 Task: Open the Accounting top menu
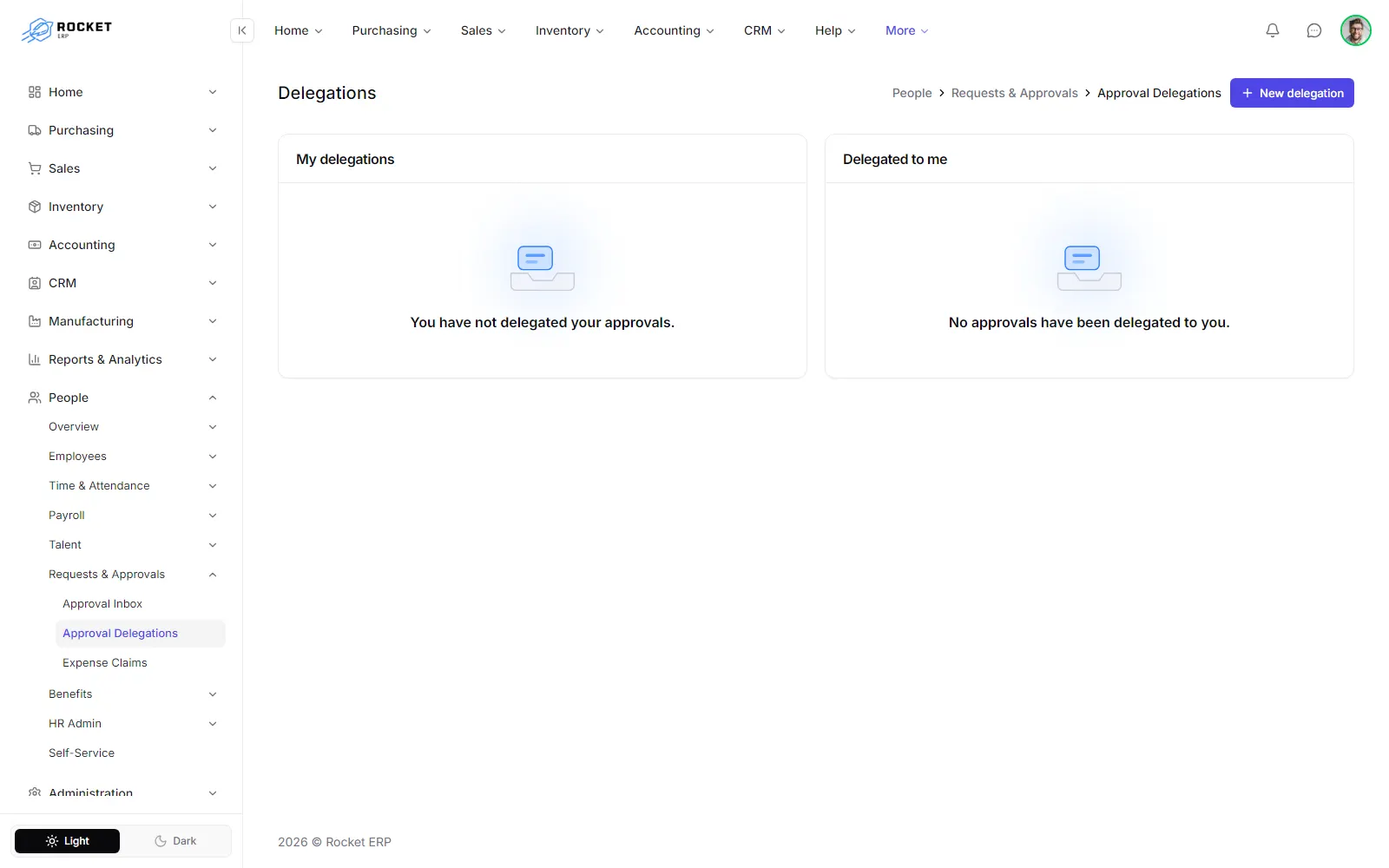(x=675, y=30)
